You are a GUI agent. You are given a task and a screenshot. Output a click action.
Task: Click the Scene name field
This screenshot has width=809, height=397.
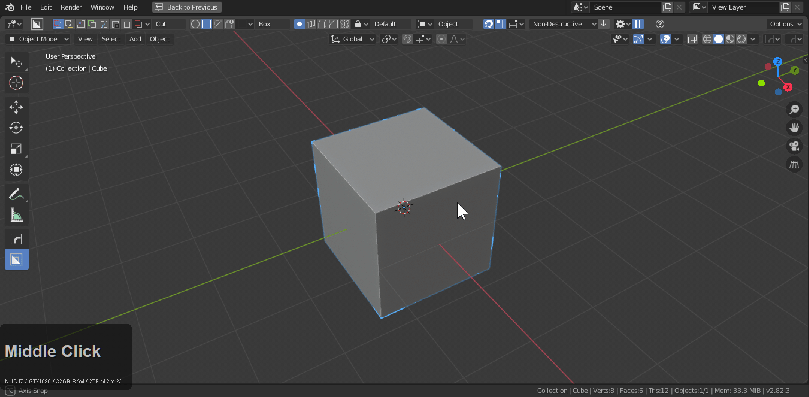click(626, 7)
